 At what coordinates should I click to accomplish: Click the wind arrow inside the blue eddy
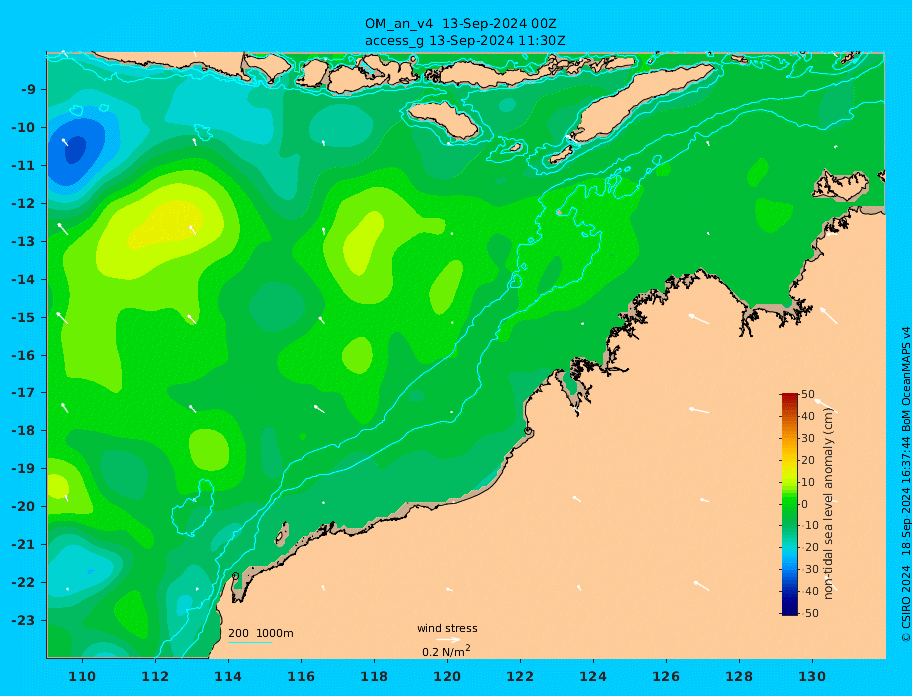pos(66,143)
